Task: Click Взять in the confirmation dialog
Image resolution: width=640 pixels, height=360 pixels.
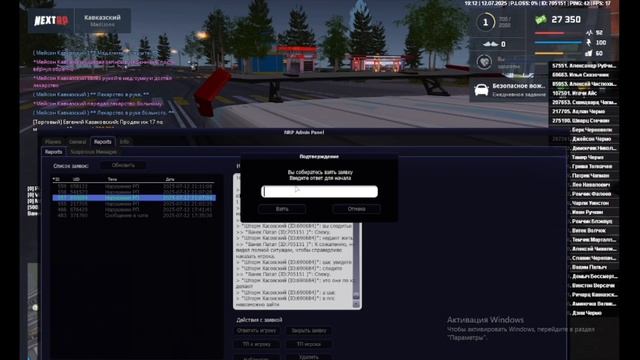Action: (282, 209)
